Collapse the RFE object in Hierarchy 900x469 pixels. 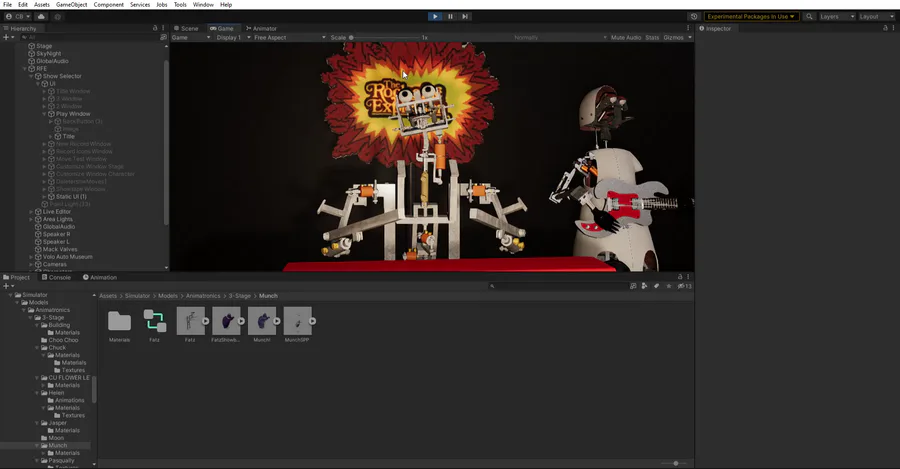[25, 69]
